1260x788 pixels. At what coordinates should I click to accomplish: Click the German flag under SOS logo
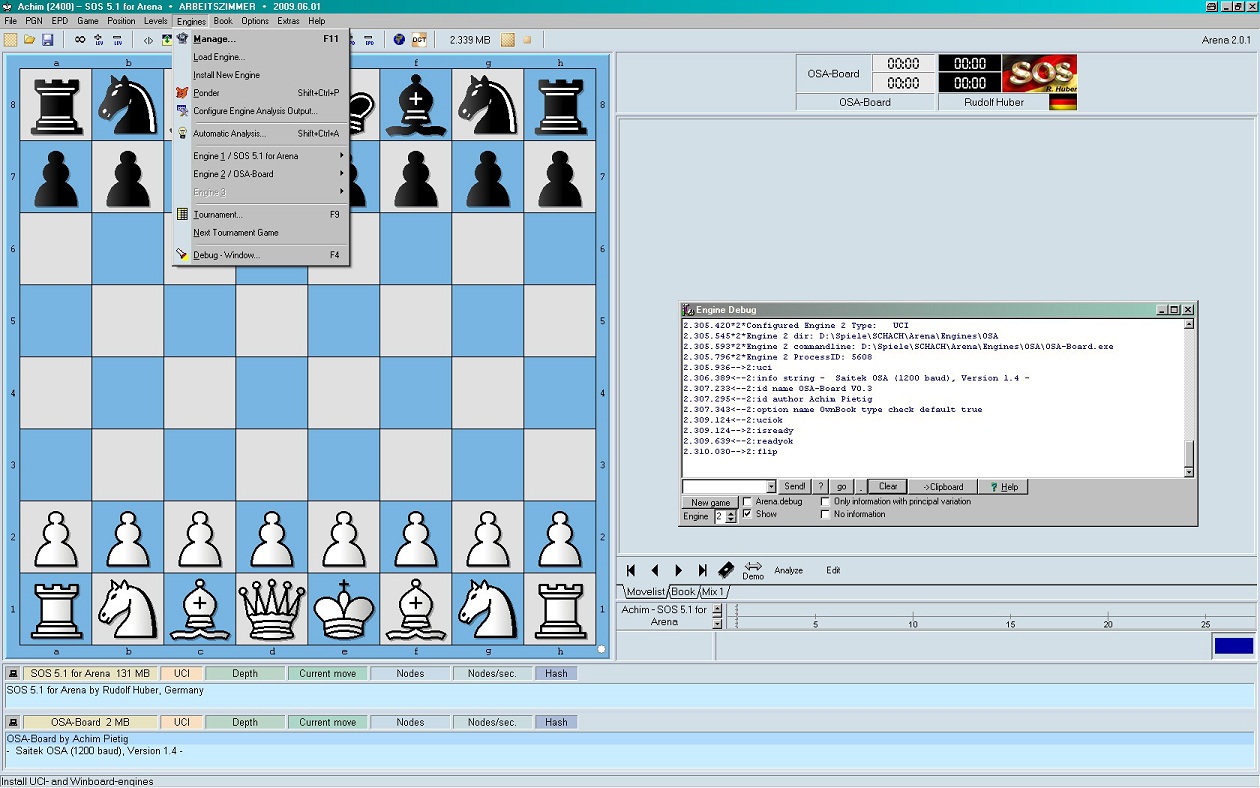[x=1063, y=102]
